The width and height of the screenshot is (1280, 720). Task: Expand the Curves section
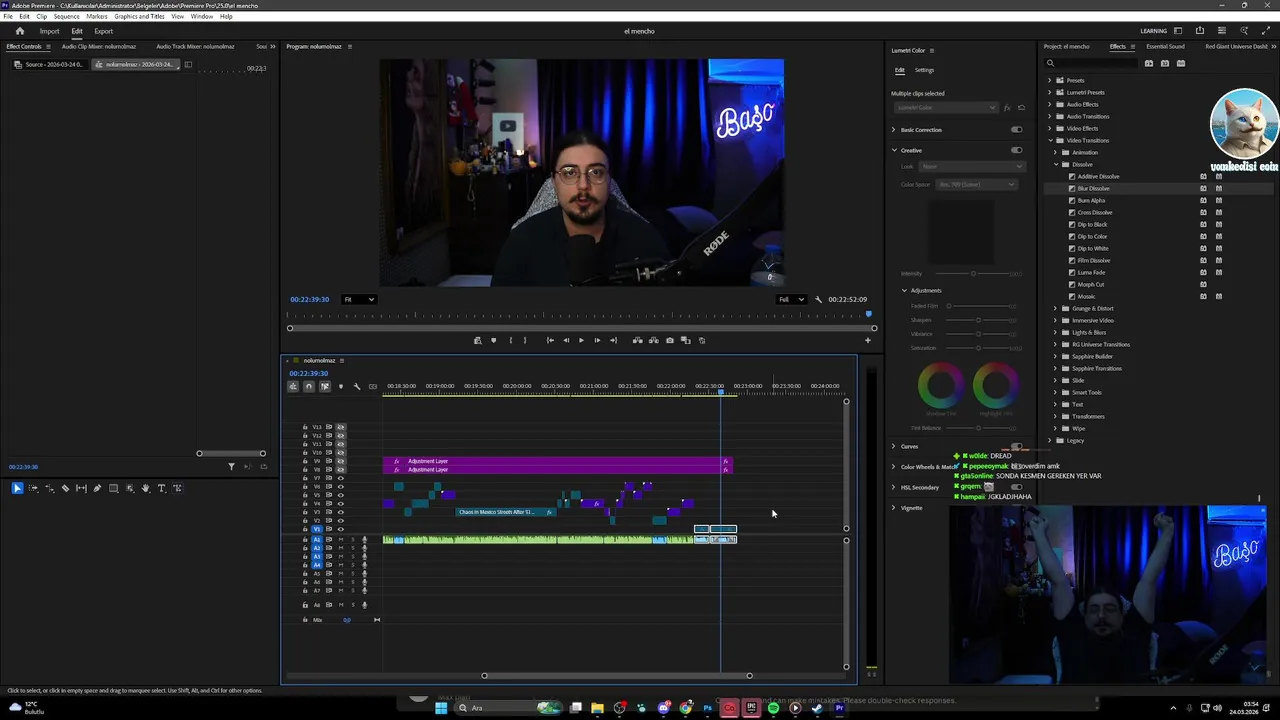[x=894, y=446]
